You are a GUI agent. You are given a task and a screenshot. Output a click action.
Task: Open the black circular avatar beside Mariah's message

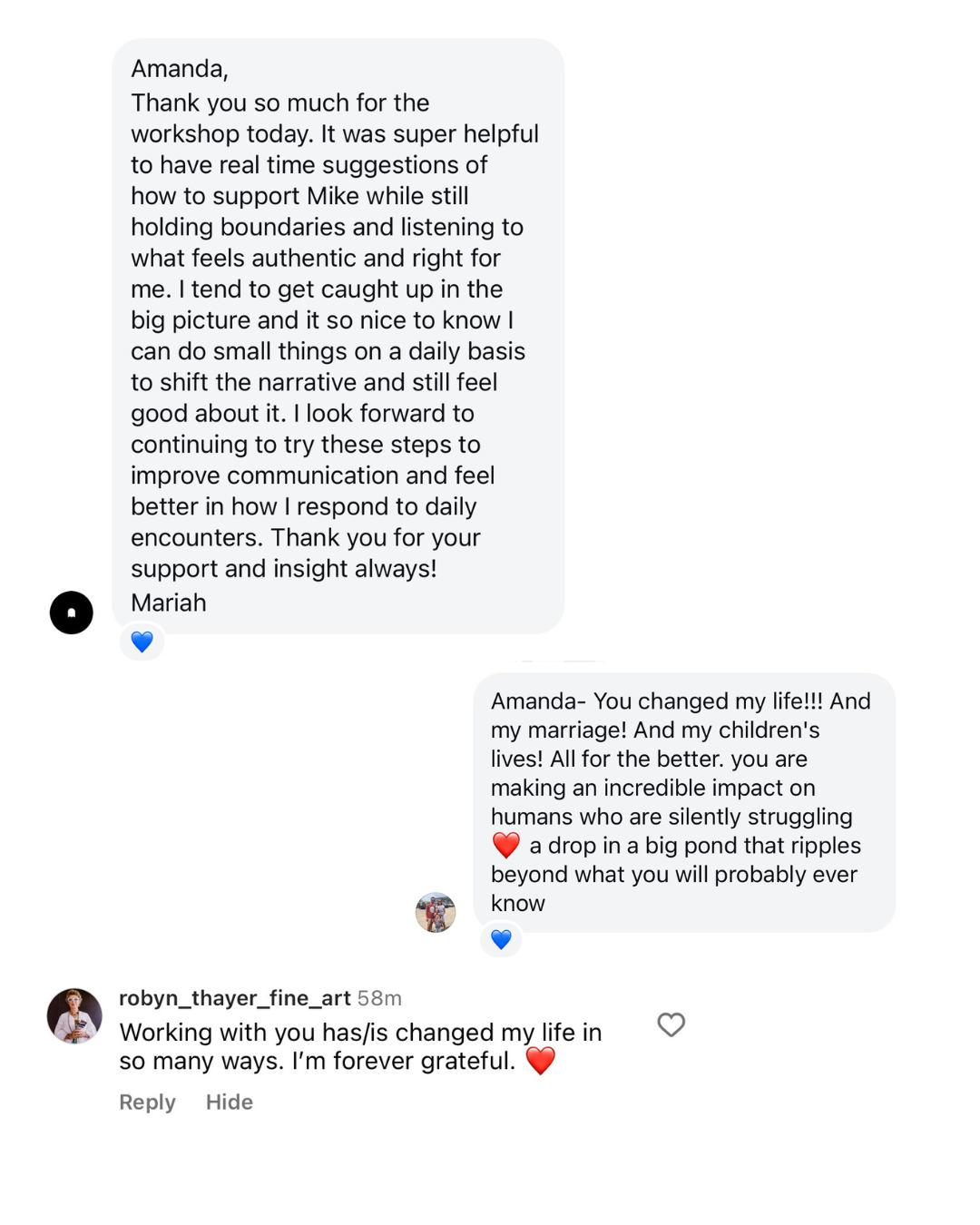(72, 612)
